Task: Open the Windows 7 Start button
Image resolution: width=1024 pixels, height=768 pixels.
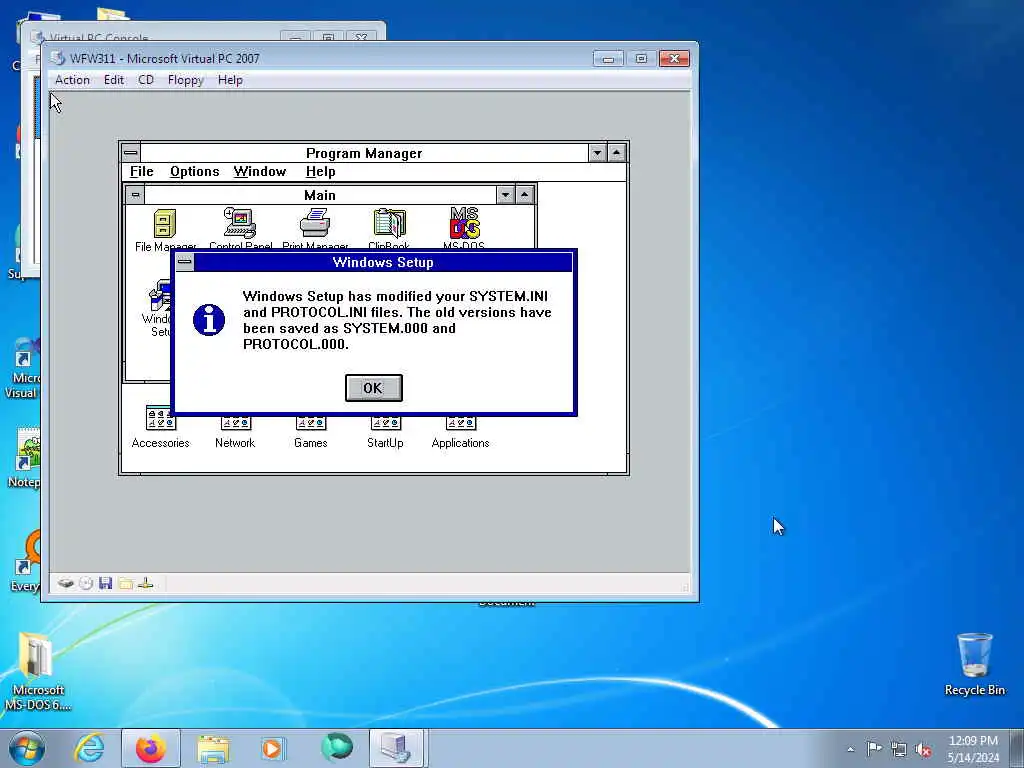Action: (x=27, y=748)
